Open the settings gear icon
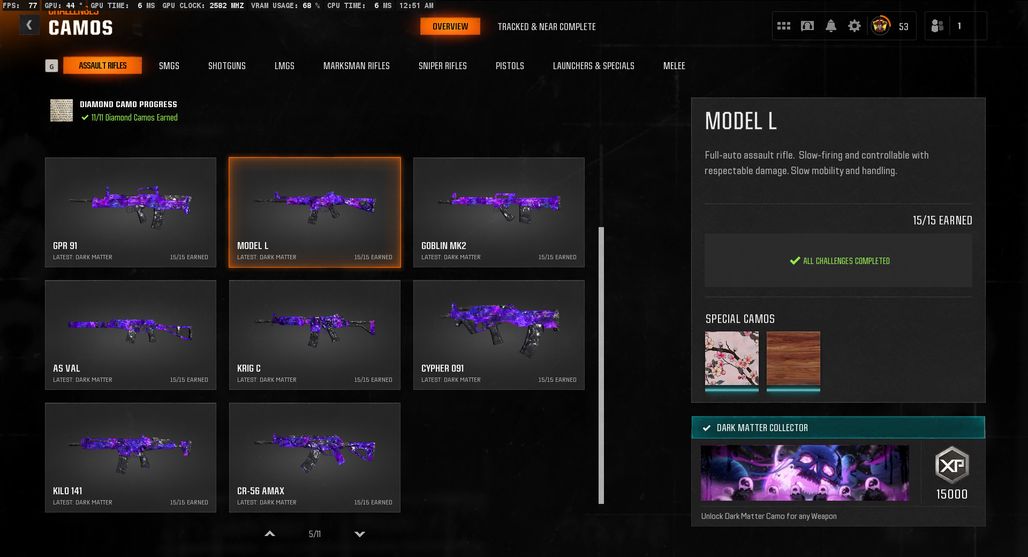Viewport: 1028px width, 557px height. click(854, 26)
